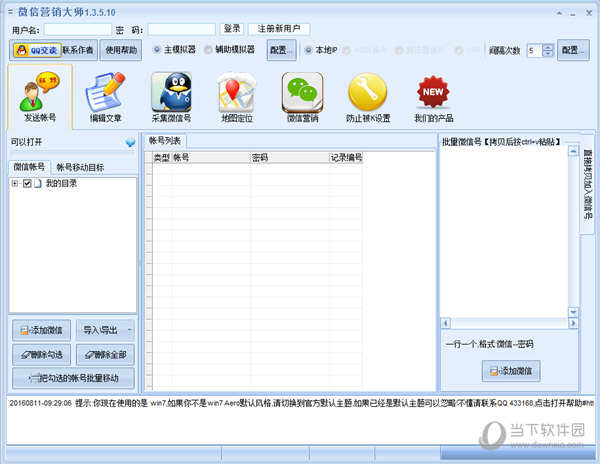Increase the 间隔次数 spinner value
This screenshot has height=464, width=600.
[548, 47]
